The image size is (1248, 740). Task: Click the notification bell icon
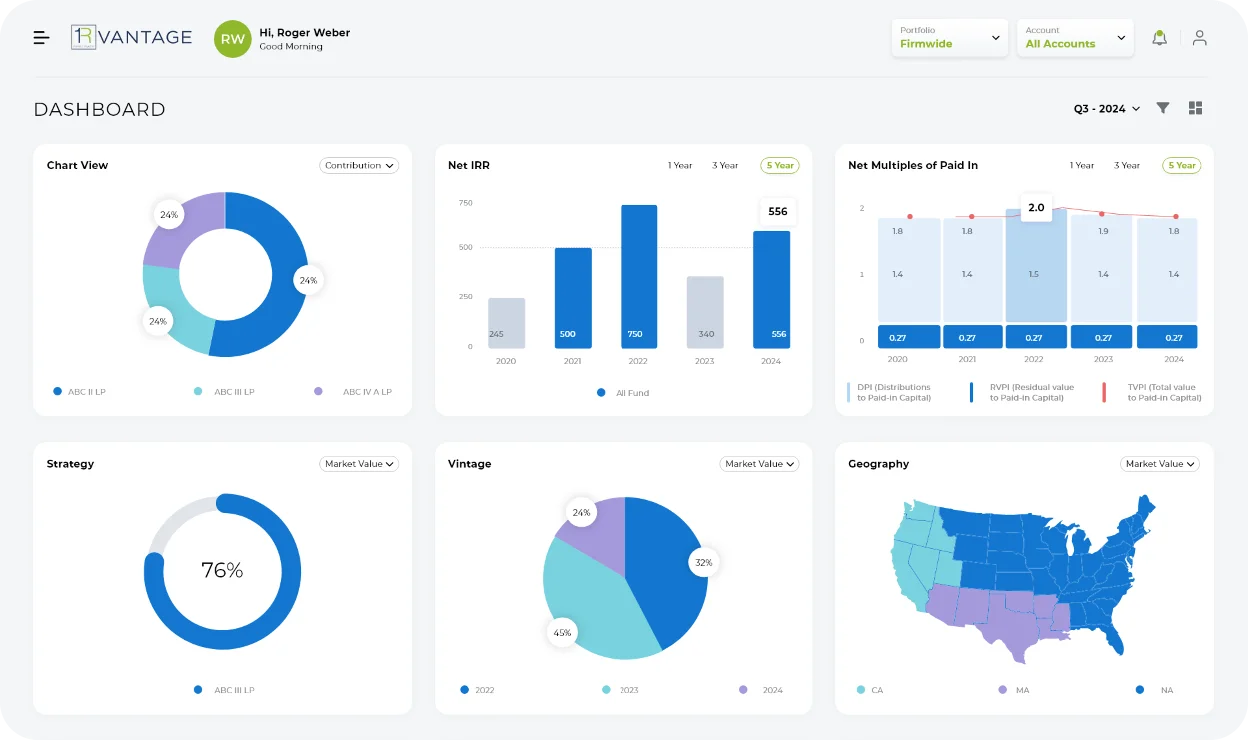click(x=1159, y=38)
